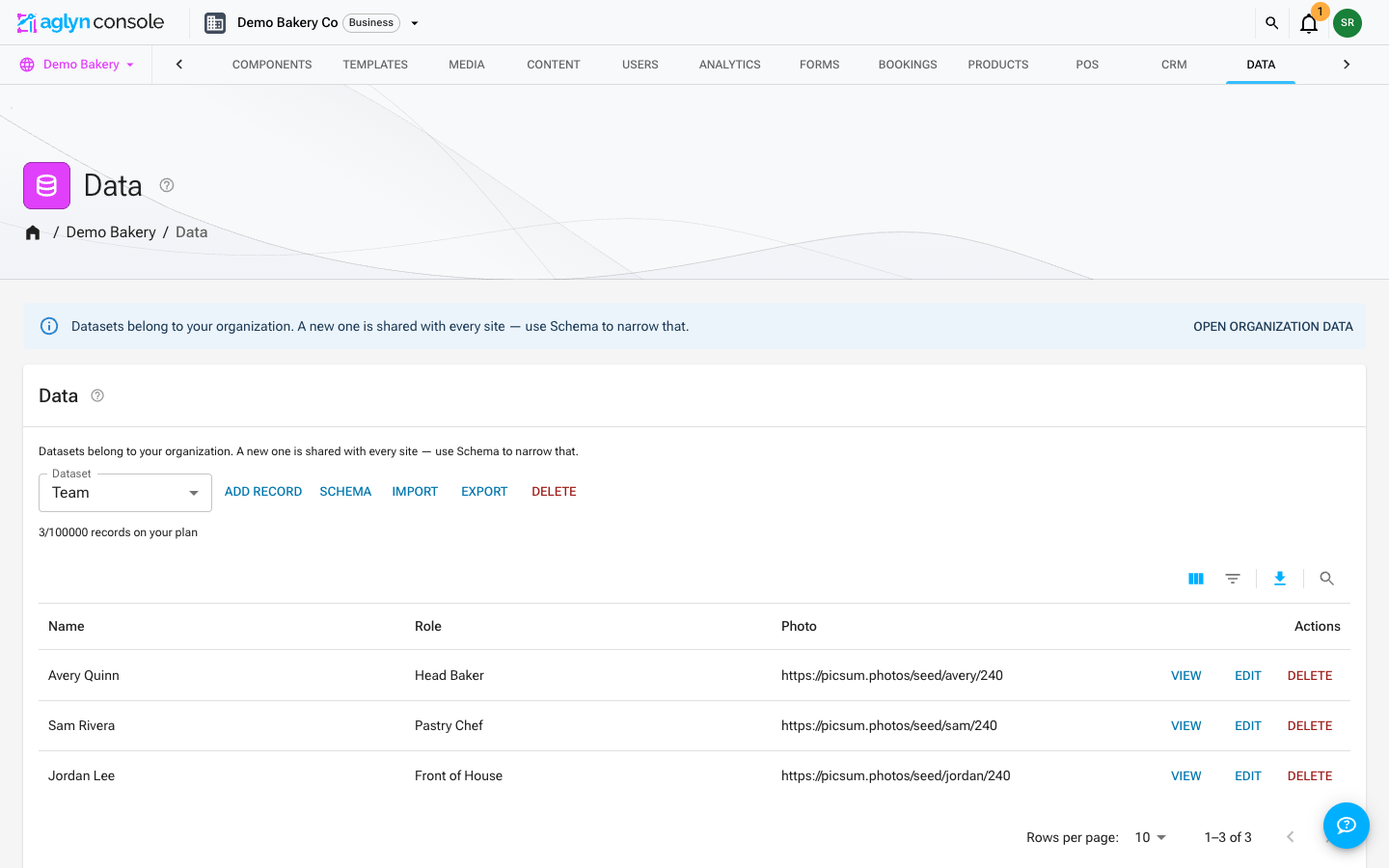Go to the Products tab
The image size is (1389, 868).
click(x=998, y=65)
